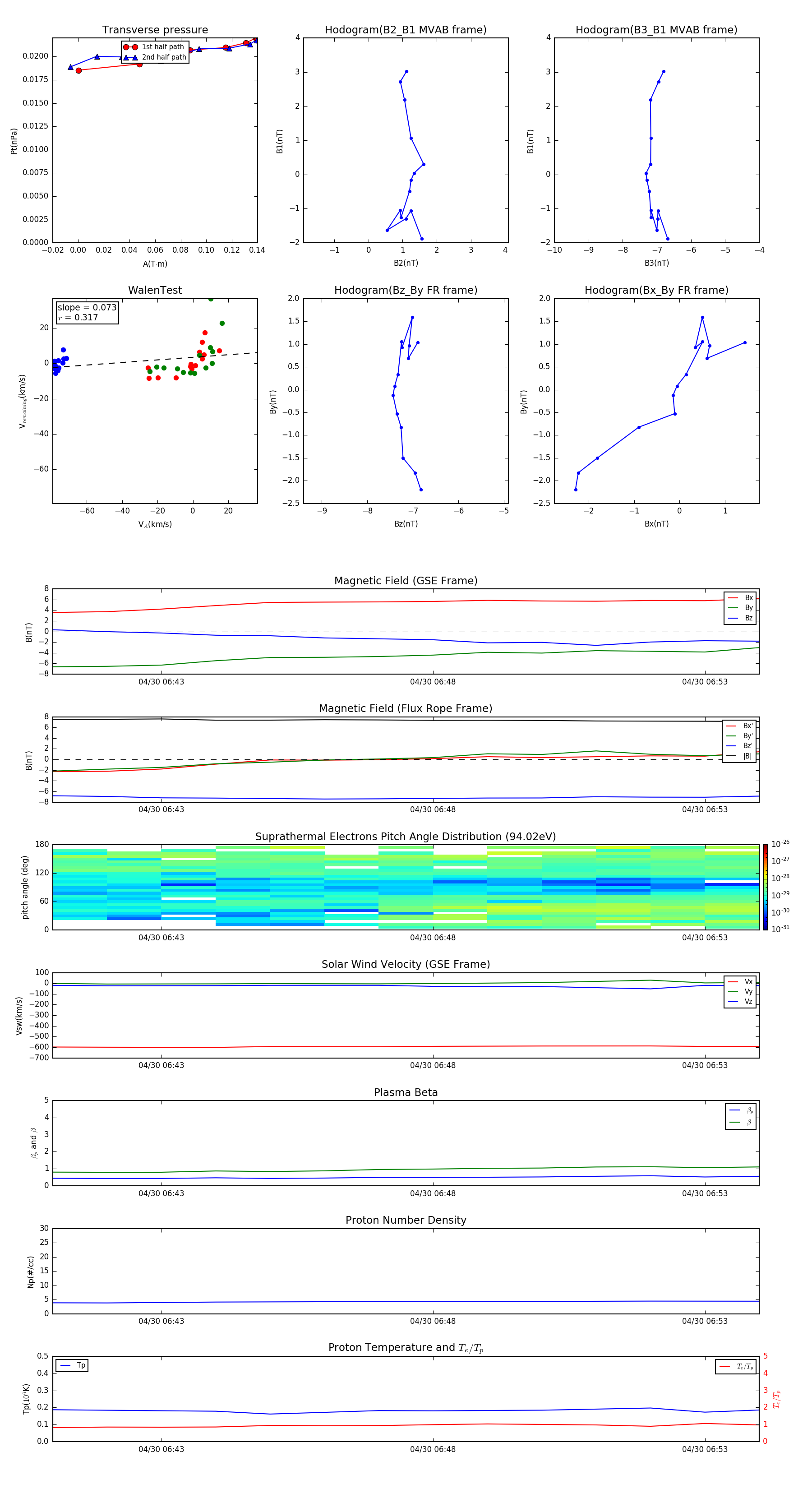This screenshot has height=1489, width=812.
Task: Click the 'Solar Wind Velocity (GSE Frame)' title
Action: 406,964
